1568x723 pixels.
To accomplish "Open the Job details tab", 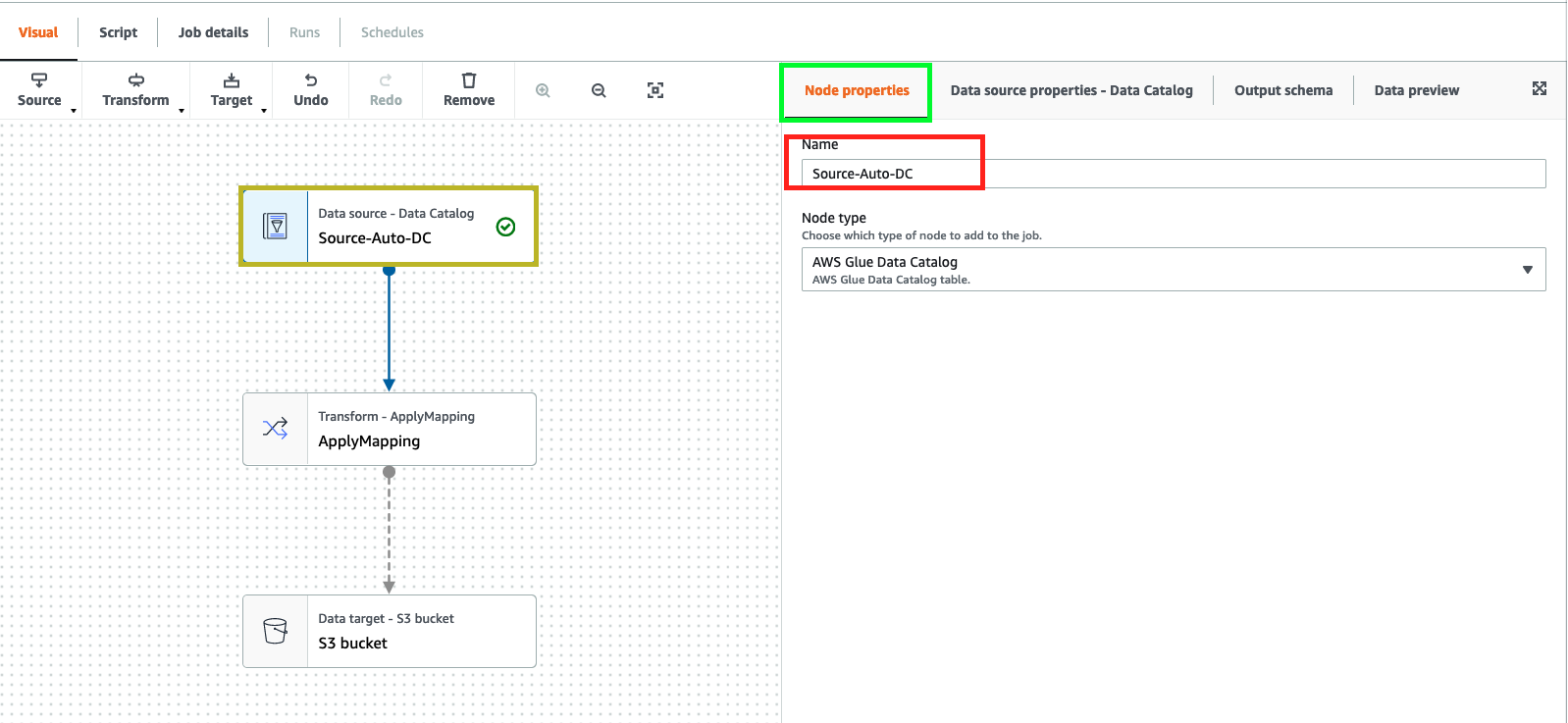I will click(213, 32).
